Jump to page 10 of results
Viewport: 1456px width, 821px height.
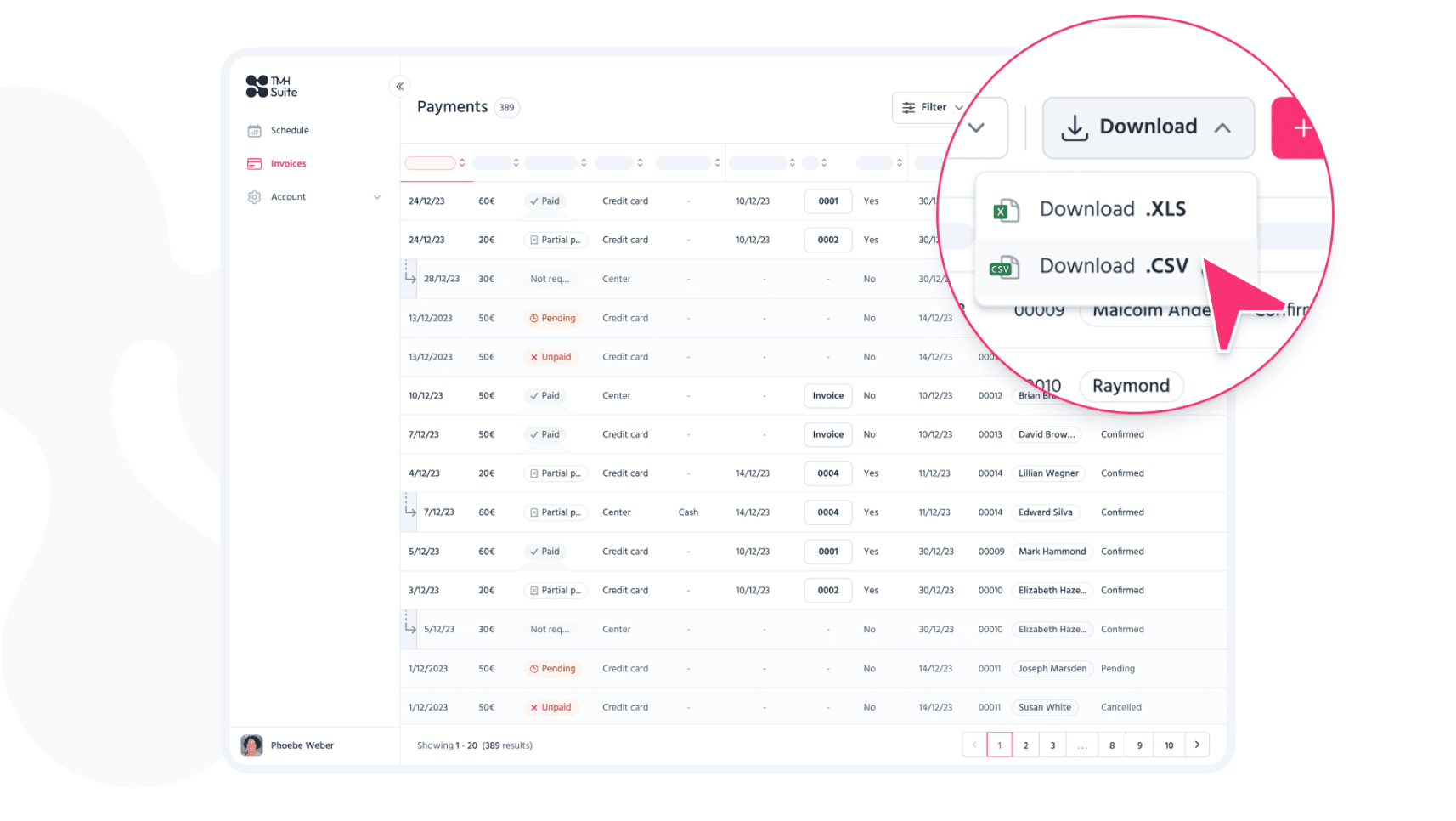[x=1169, y=745]
